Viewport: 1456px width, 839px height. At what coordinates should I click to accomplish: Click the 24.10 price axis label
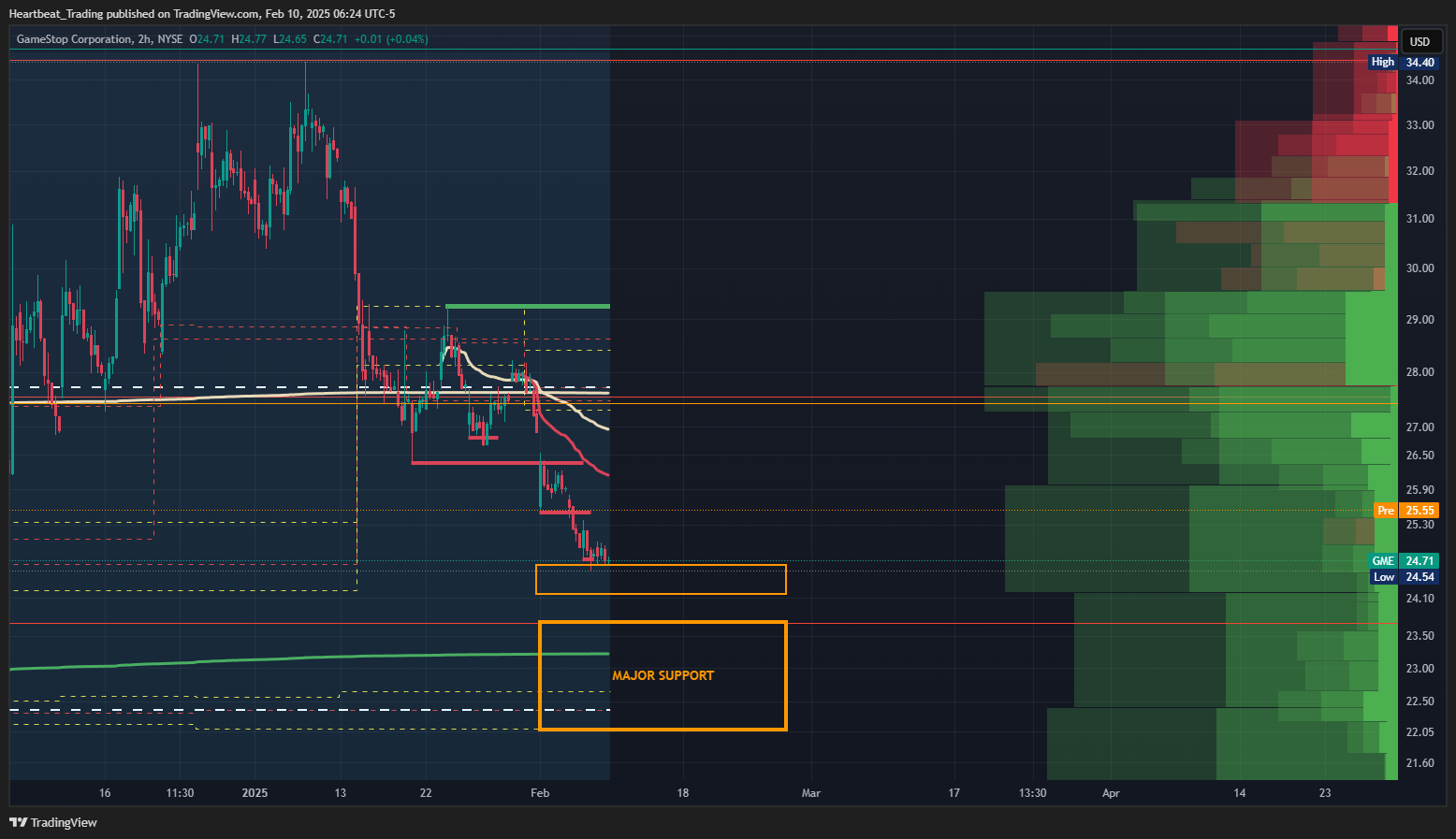tap(1420, 599)
